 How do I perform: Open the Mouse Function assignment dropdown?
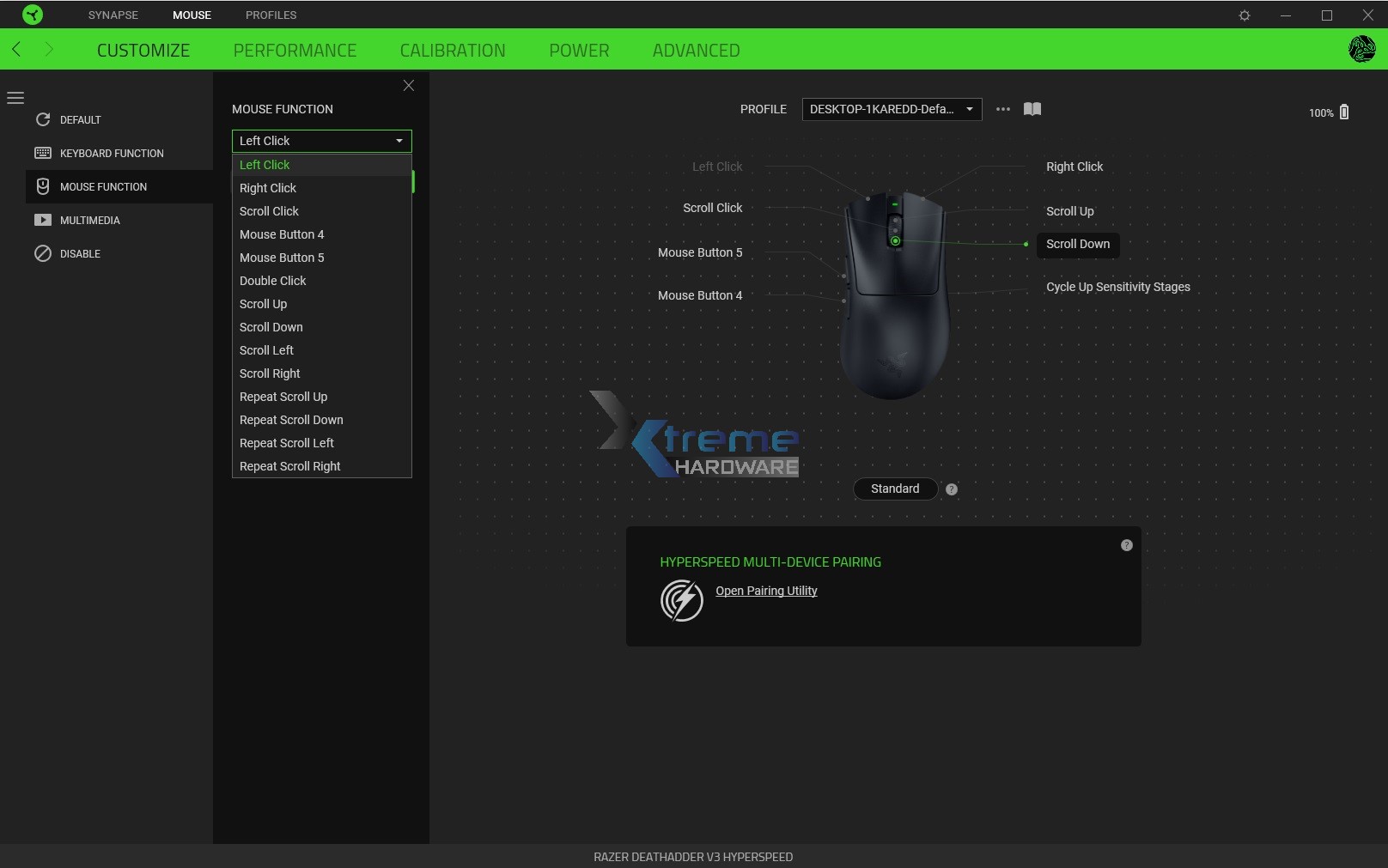click(320, 140)
